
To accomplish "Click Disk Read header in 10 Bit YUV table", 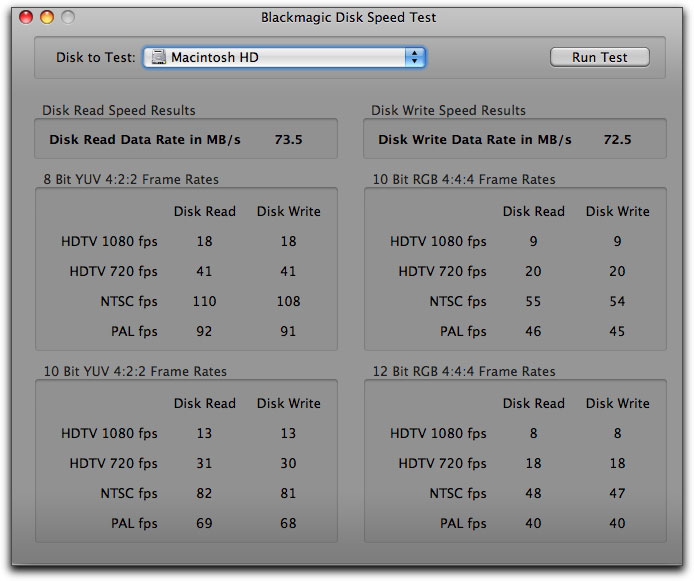I will [x=204, y=403].
